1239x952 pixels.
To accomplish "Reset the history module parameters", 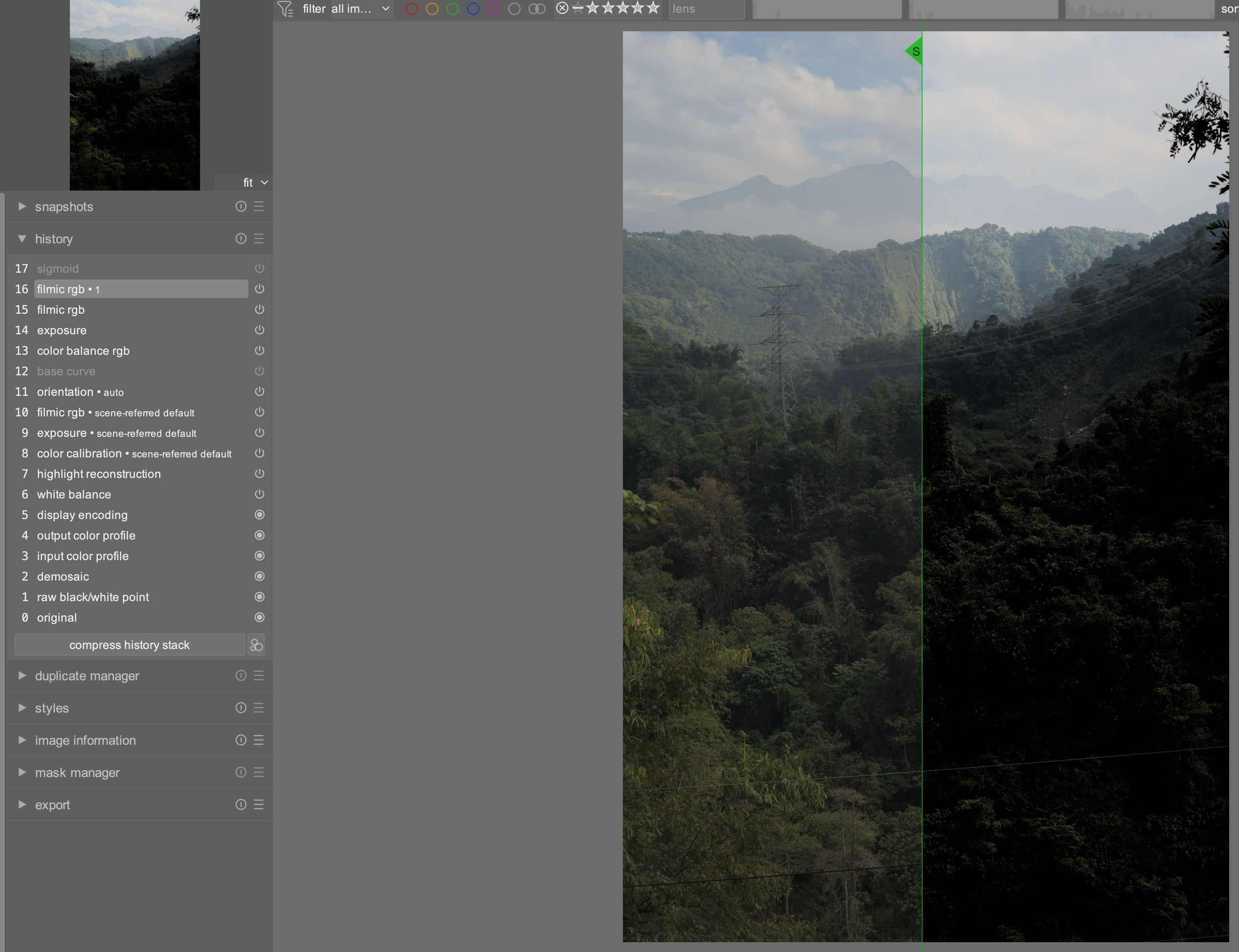I will tap(241, 238).
